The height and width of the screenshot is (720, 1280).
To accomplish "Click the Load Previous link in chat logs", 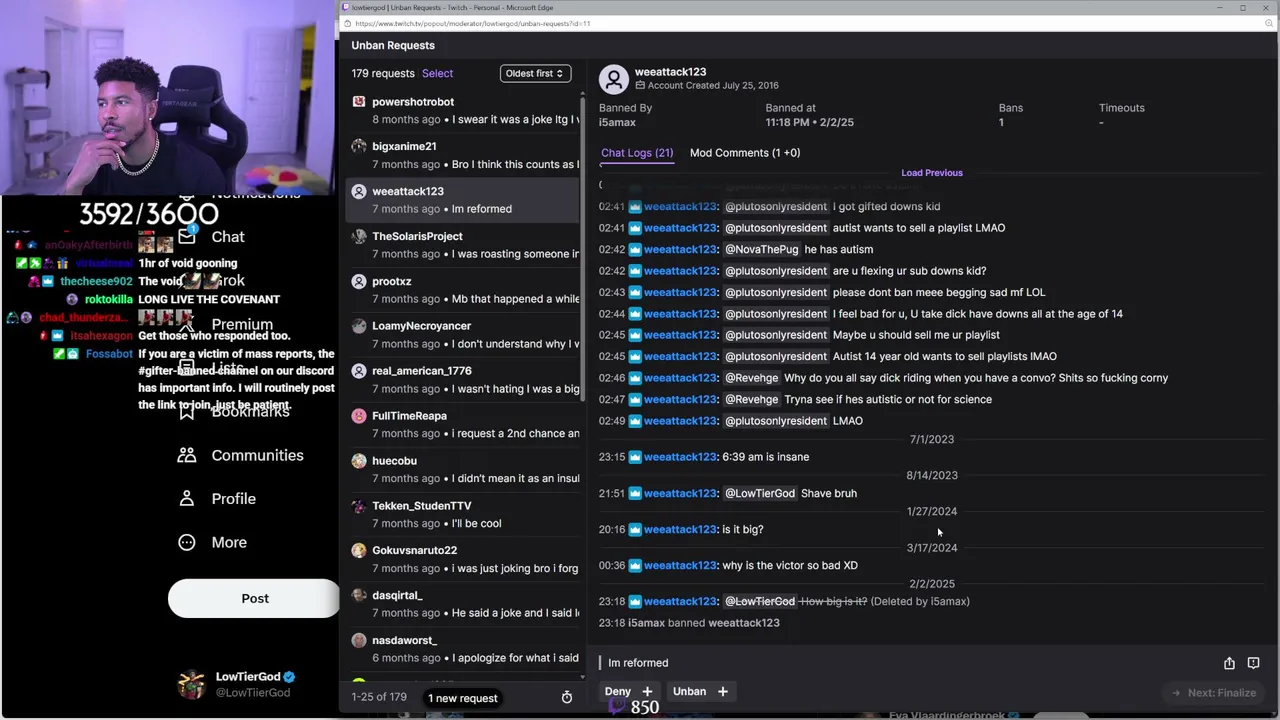I will click(x=932, y=173).
